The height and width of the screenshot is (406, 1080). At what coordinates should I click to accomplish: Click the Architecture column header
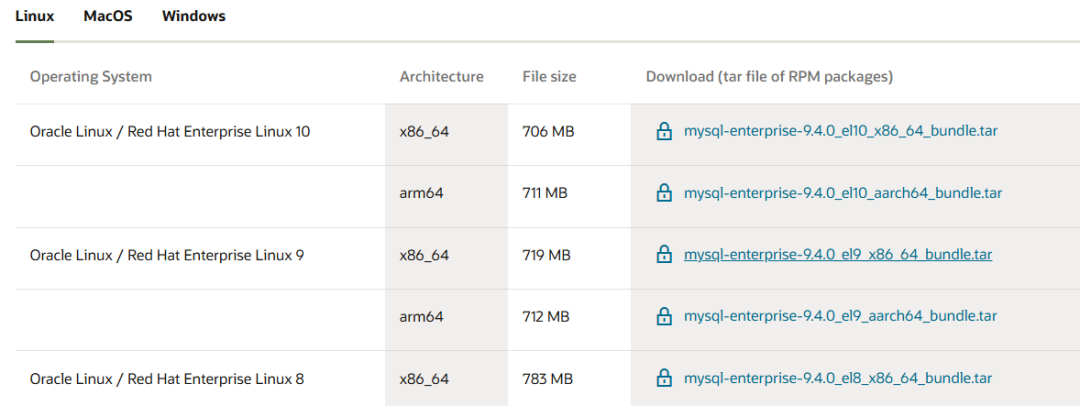tap(441, 76)
